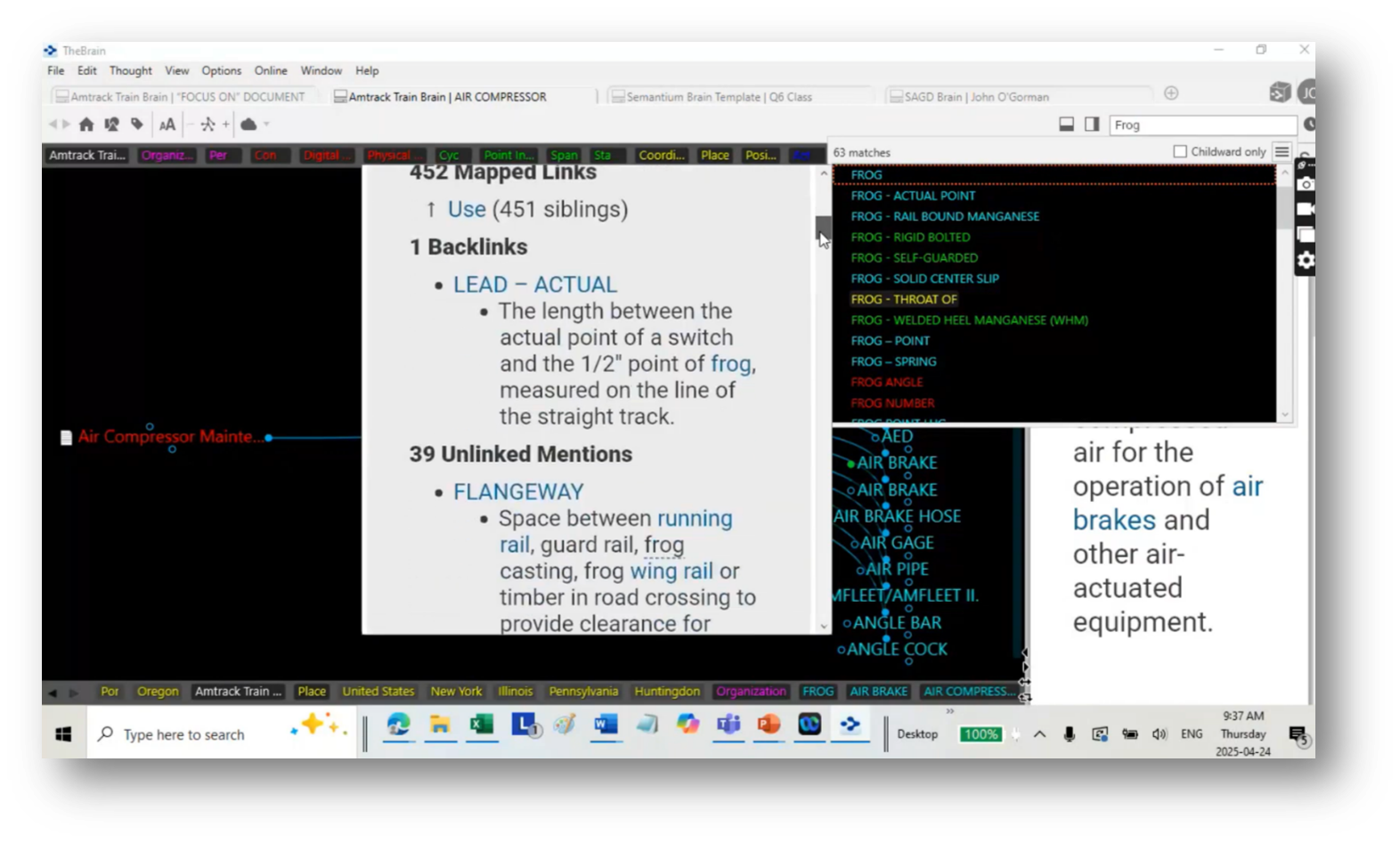The height and width of the screenshot is (843, 1400).
Task: Click the ANGLE COCK thought
Action: click(x=897, y=650)
